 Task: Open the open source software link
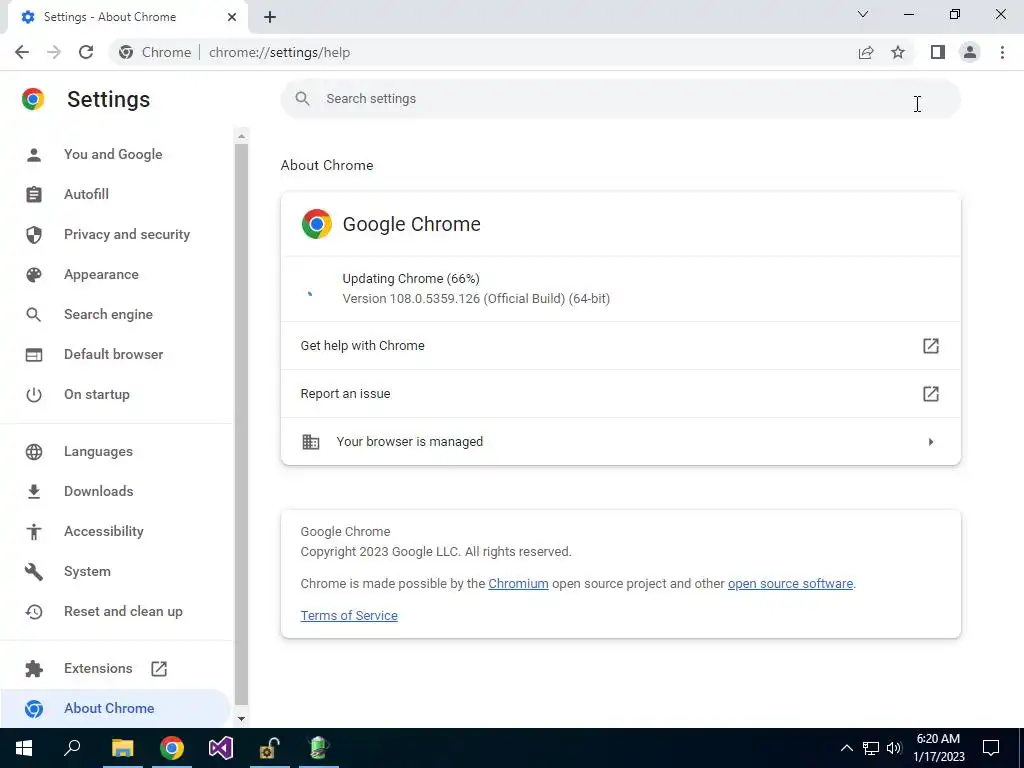tap(790, 583)
